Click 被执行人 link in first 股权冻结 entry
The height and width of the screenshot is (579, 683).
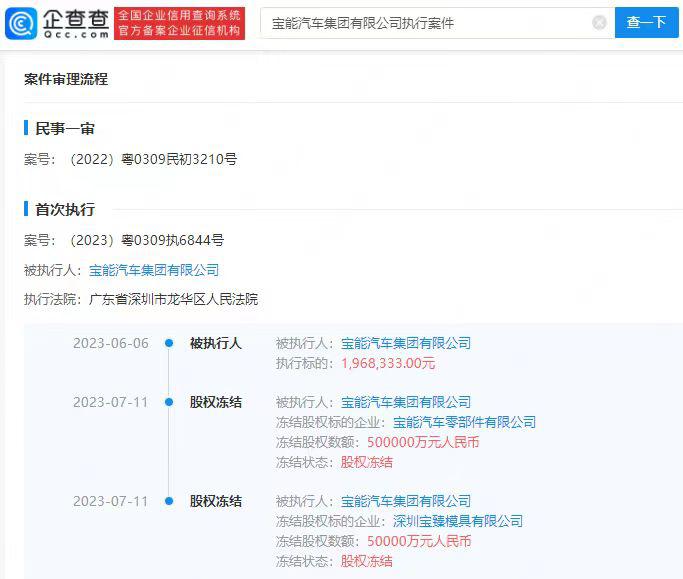[406, 402]
